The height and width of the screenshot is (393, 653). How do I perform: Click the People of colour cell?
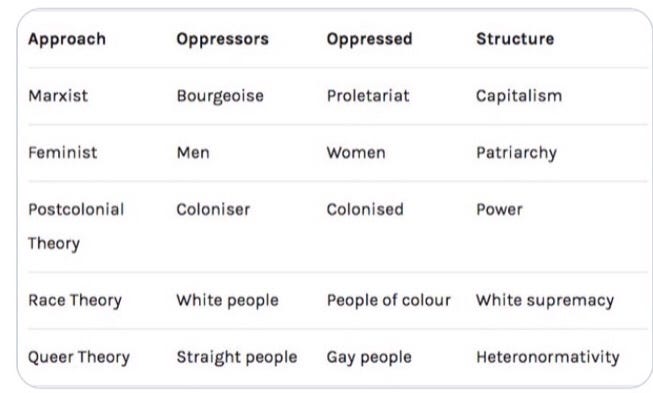[389, 301]
